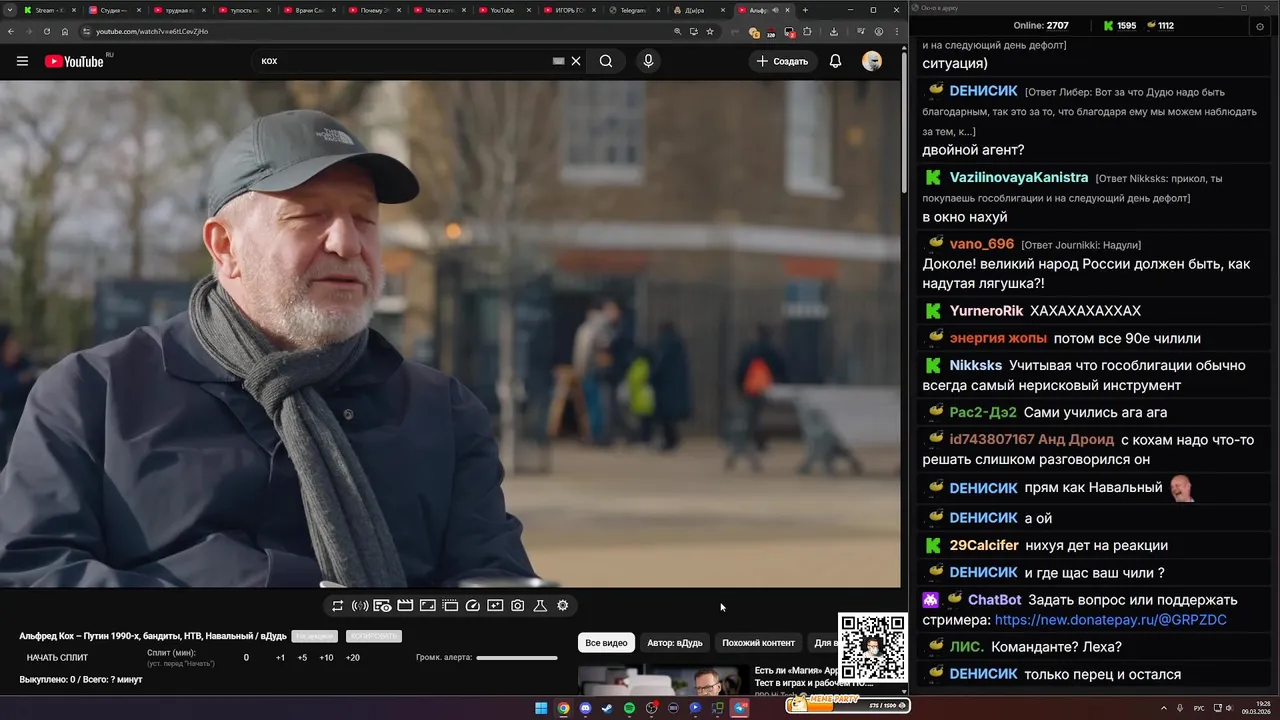Take a screenshot with the camera icon
Screen dimensions: 1280x720
point(518,606)
